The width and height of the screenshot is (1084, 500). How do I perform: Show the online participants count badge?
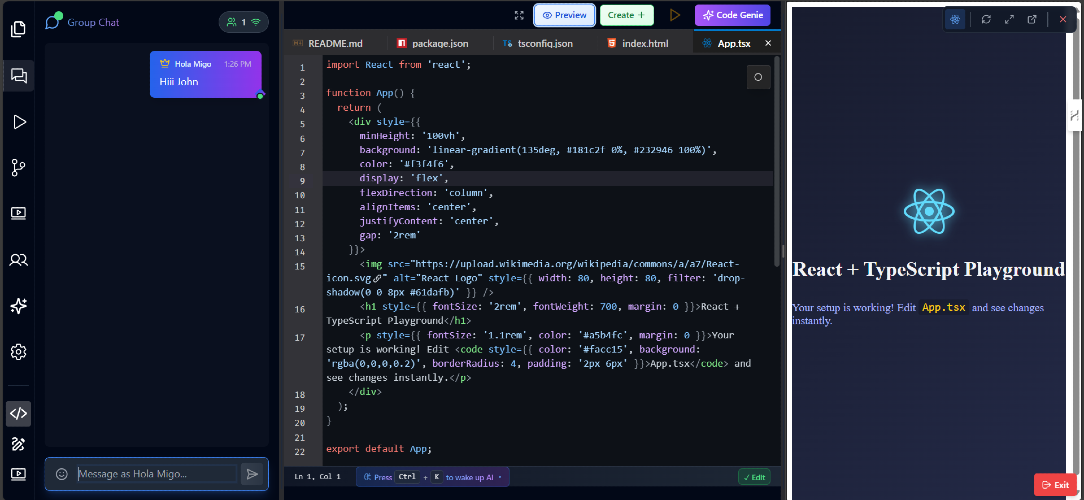244,22
